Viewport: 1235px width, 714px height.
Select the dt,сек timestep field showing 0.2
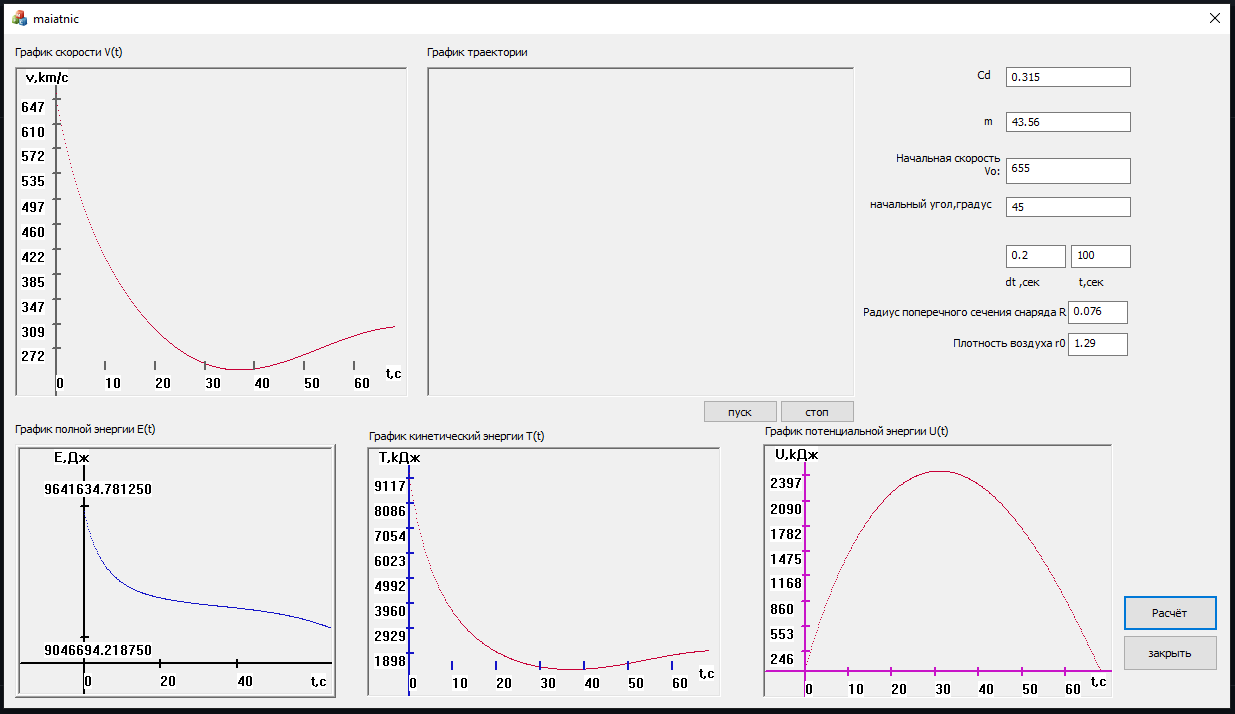click(1035, 256)
